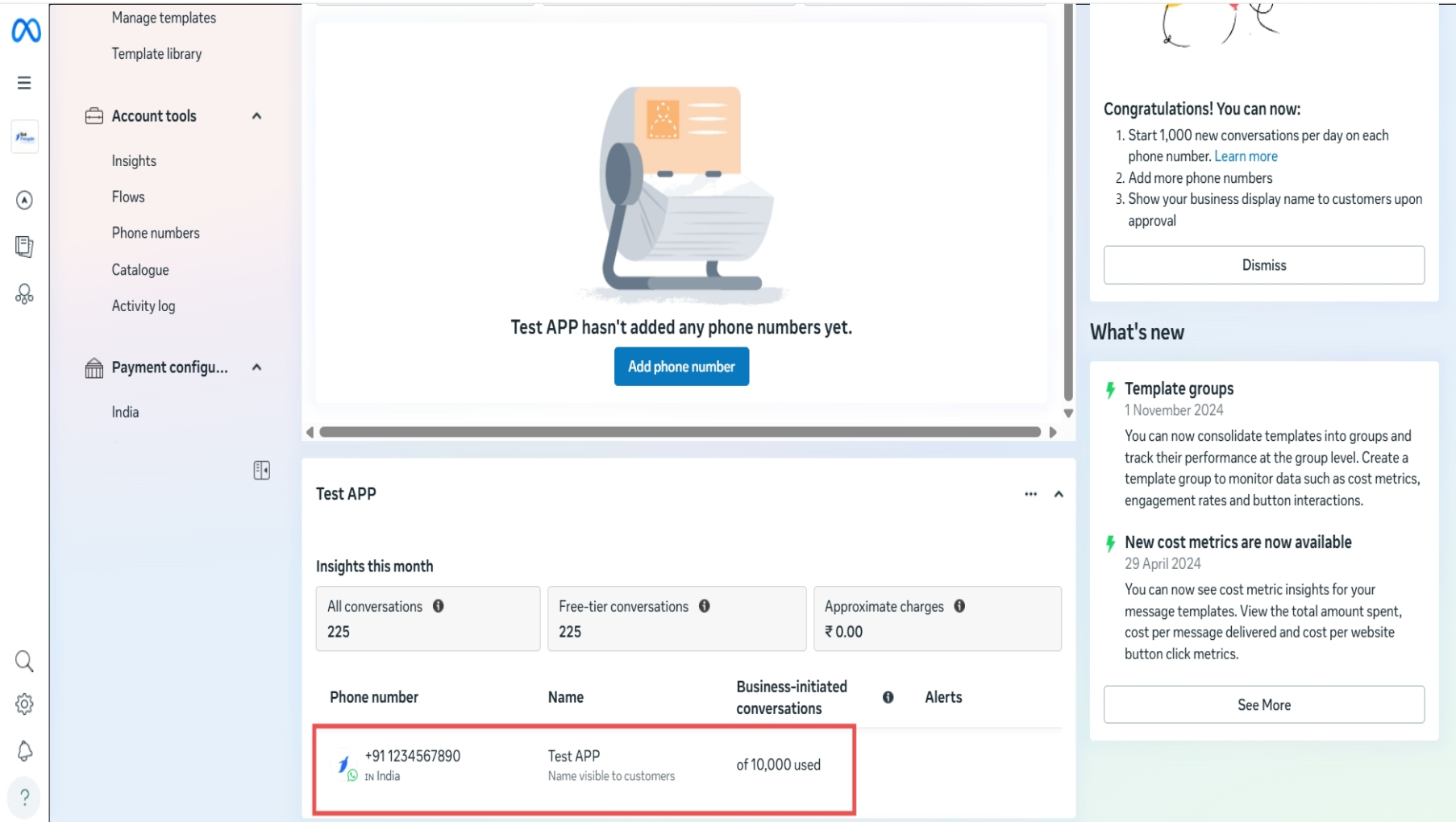
Task: Click the All conversations 225 card
Action: point(428,619)
